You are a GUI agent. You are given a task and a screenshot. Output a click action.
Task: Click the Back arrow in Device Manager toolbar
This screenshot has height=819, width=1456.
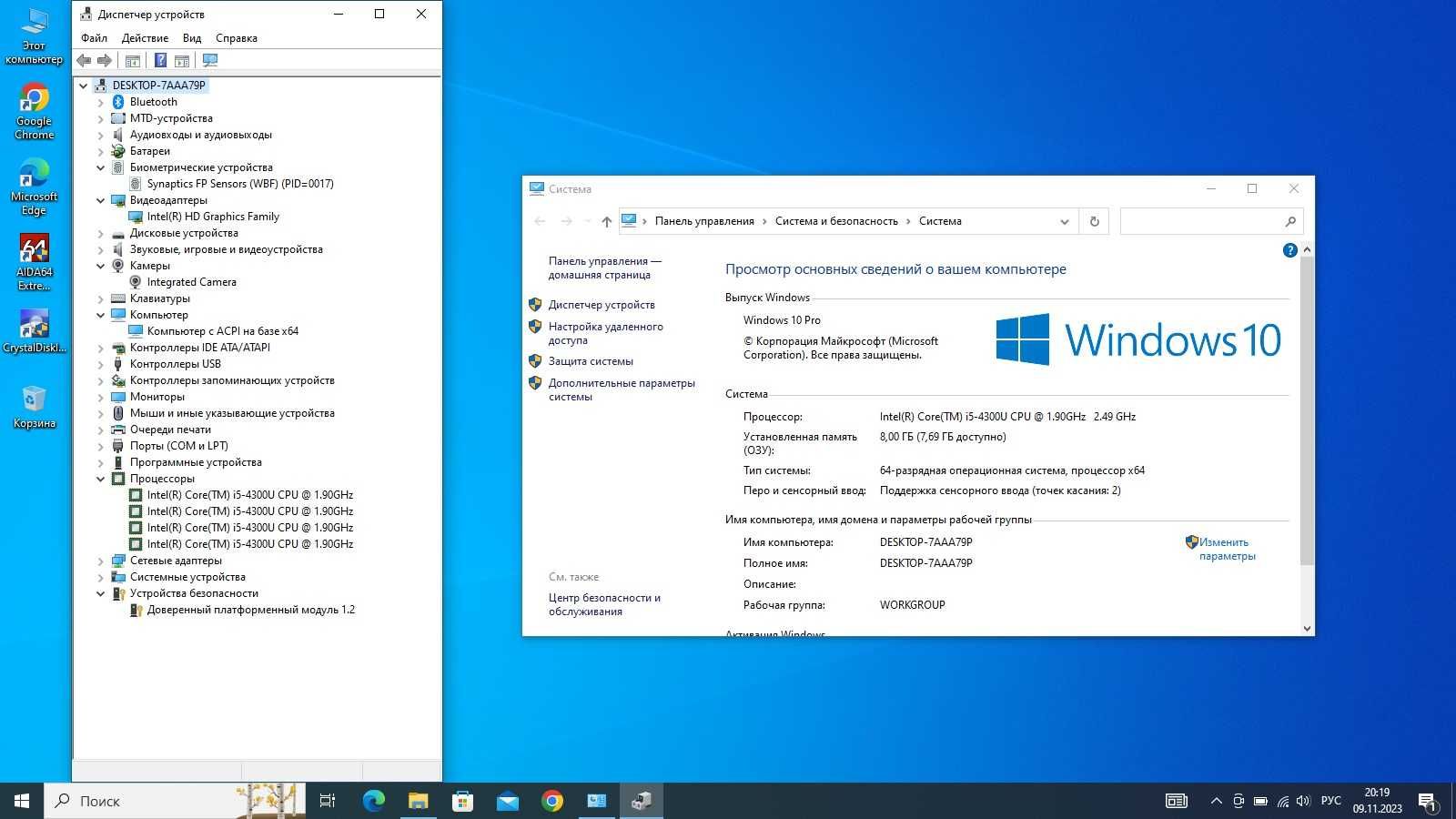tap(84, 60)
